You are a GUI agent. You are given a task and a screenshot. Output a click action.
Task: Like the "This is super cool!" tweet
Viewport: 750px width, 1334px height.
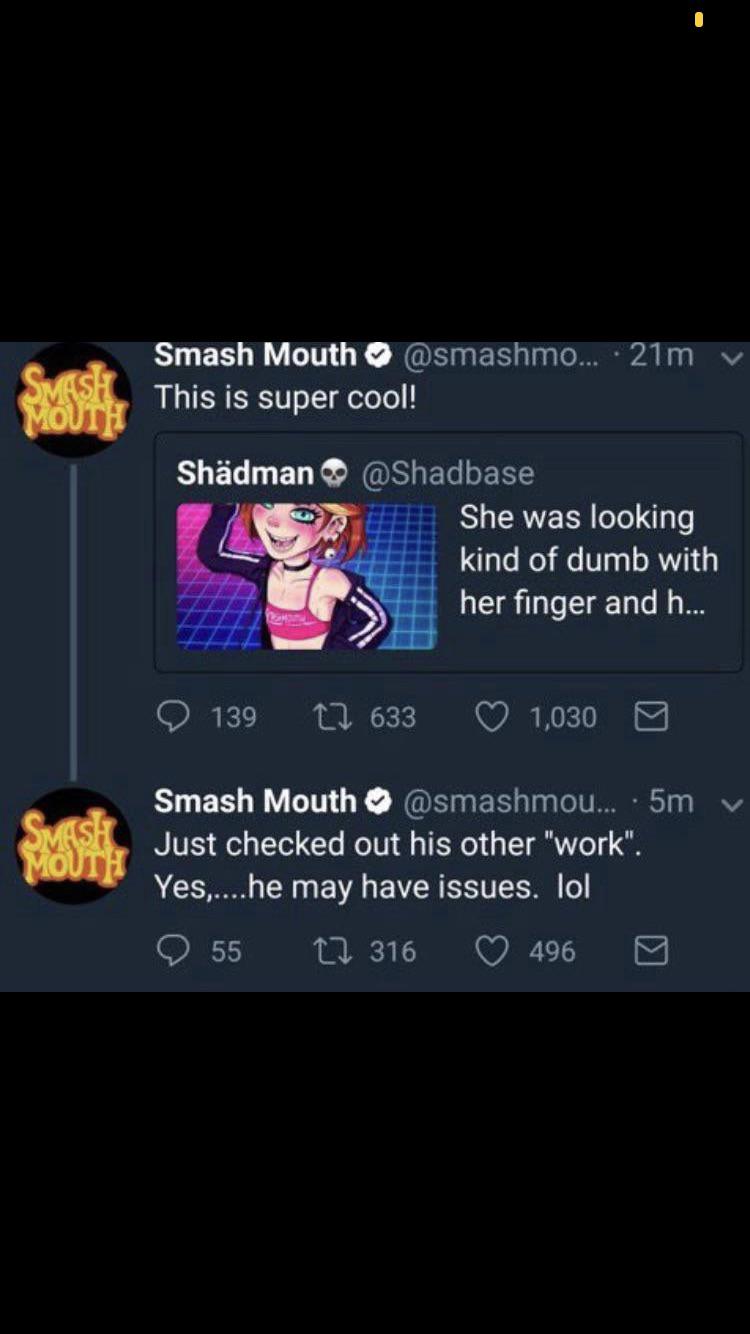pos(491,716)
